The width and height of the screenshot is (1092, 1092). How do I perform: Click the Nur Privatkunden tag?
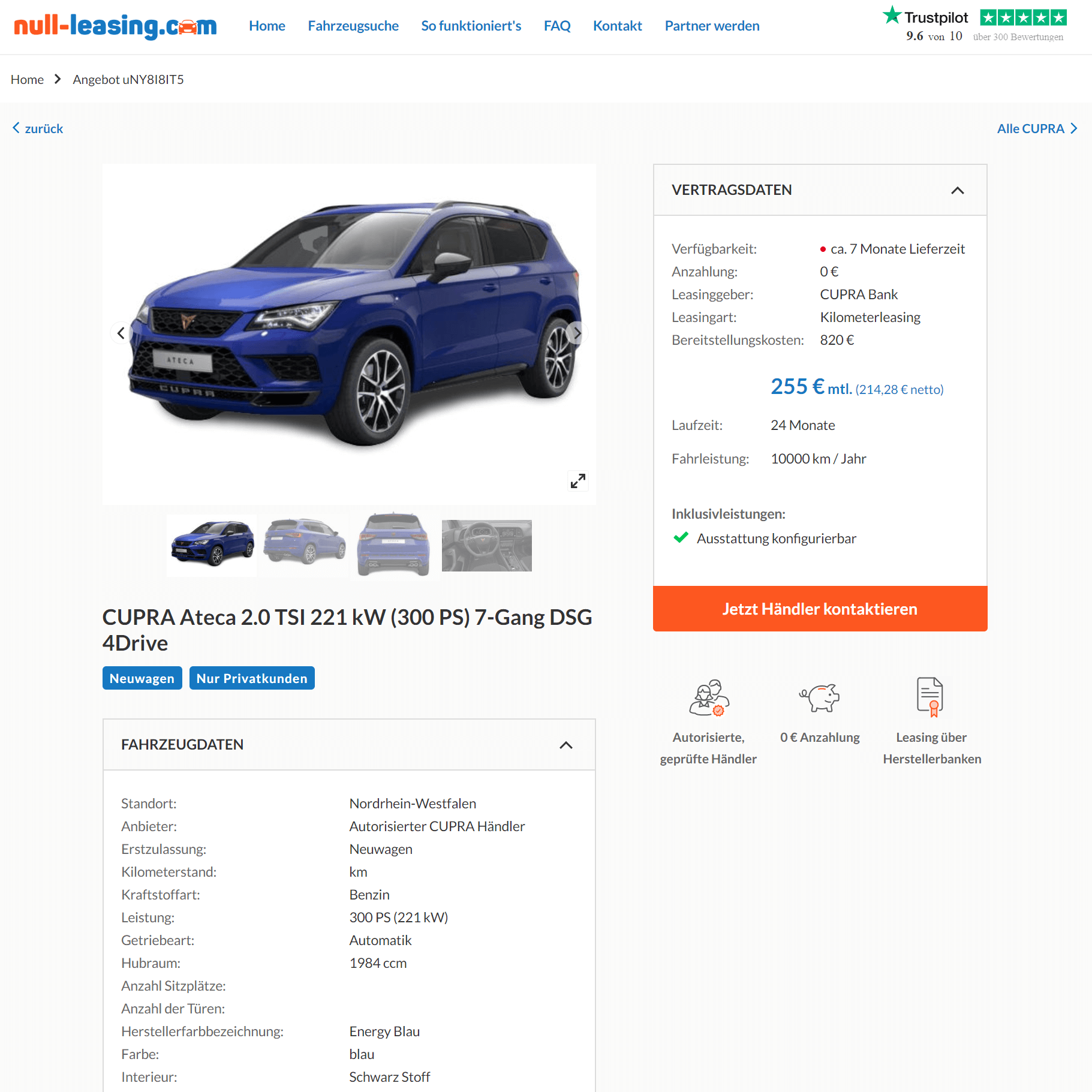252,678
